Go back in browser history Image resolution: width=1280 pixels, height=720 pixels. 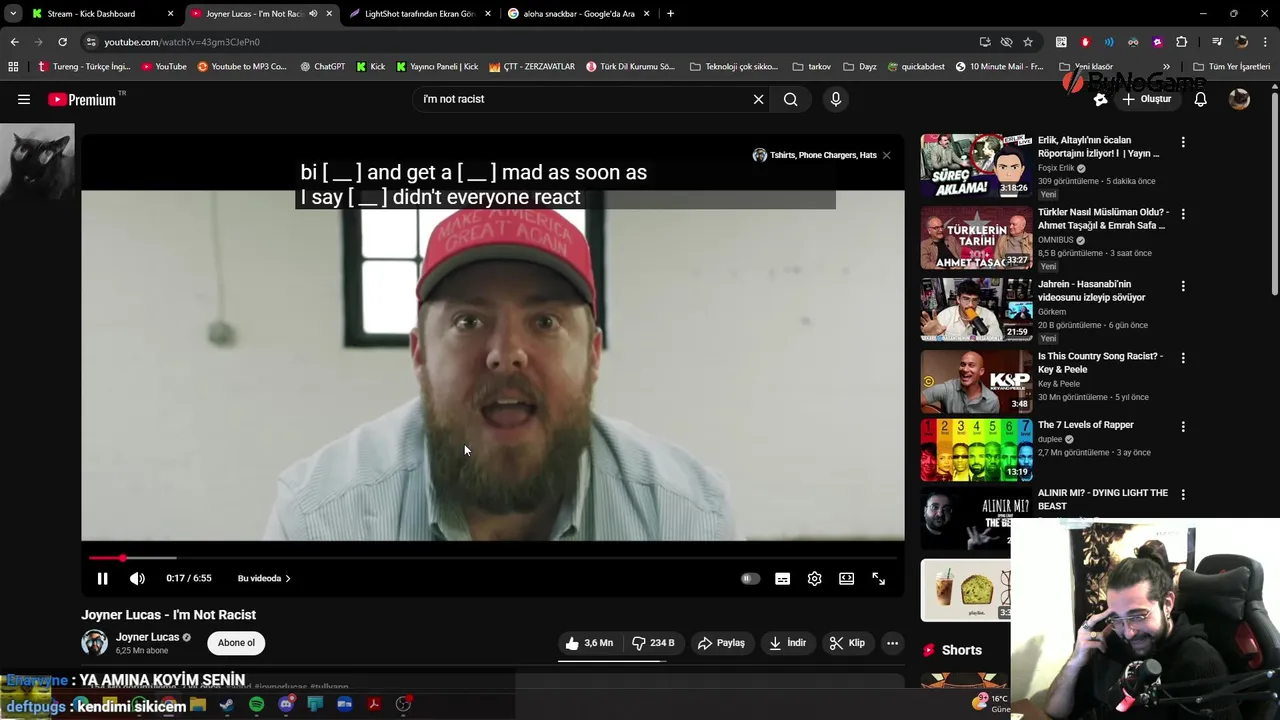click(14, 42)
